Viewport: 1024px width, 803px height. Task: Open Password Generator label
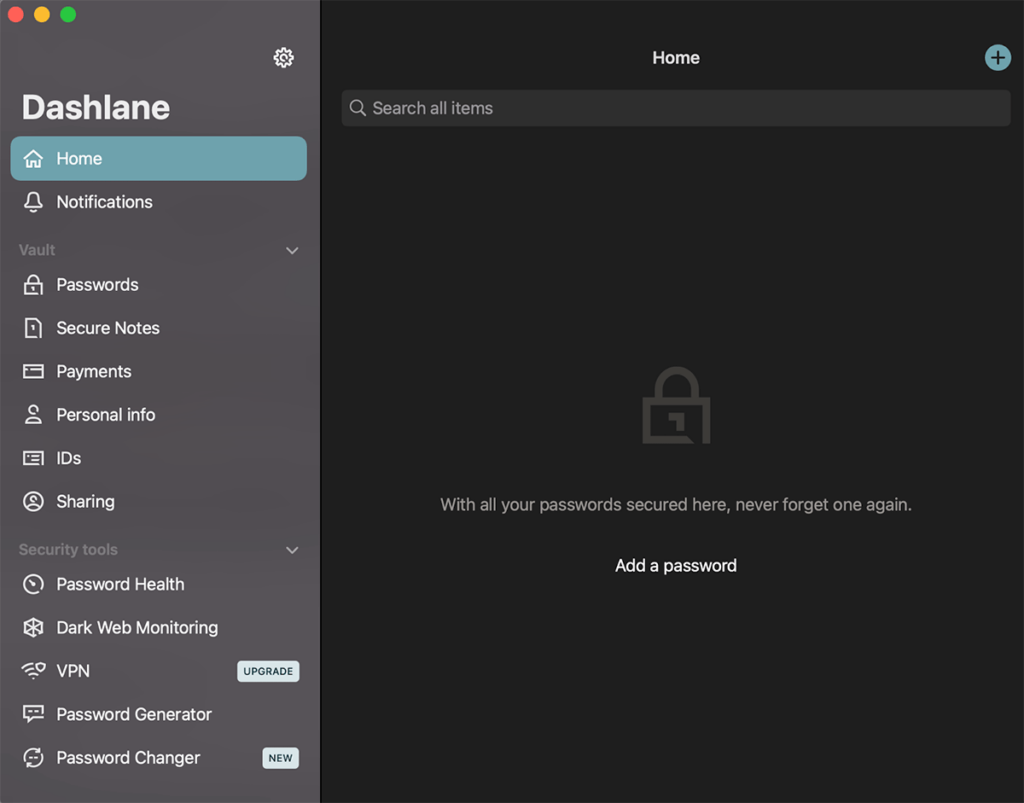click(134, 714)
